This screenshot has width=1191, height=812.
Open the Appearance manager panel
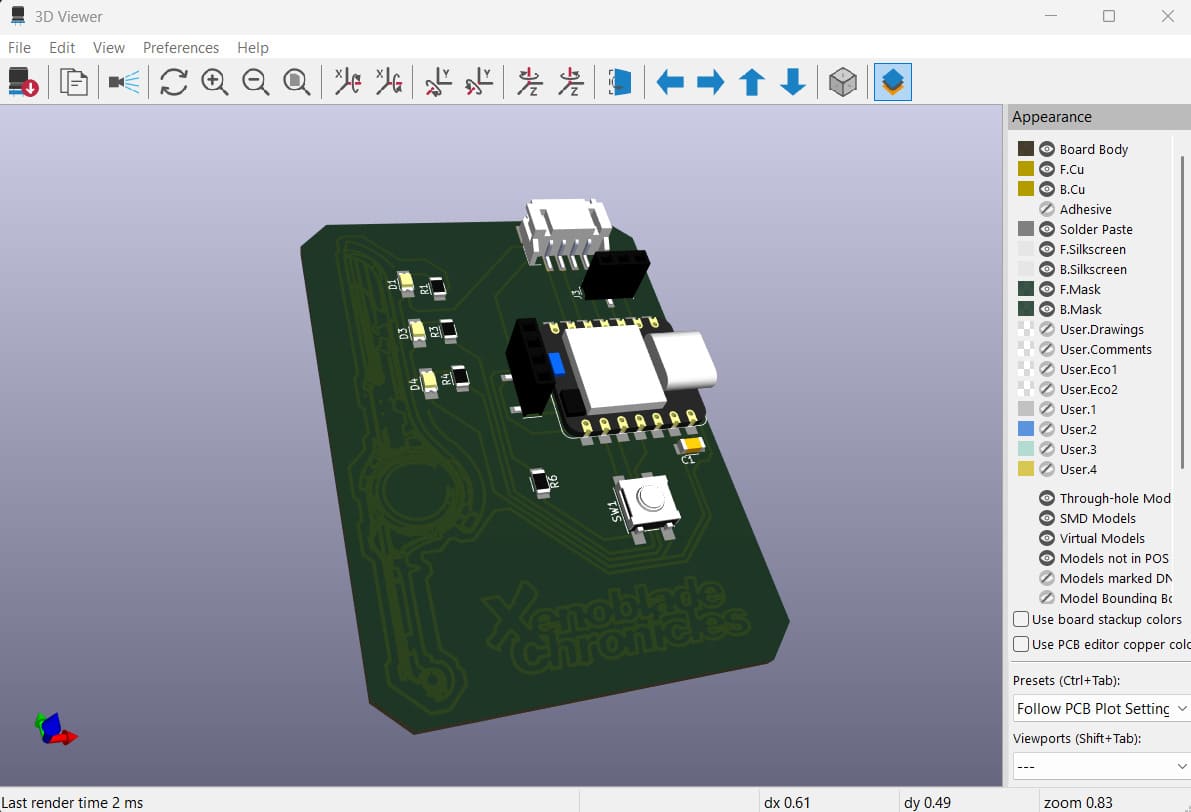(891, 82)
